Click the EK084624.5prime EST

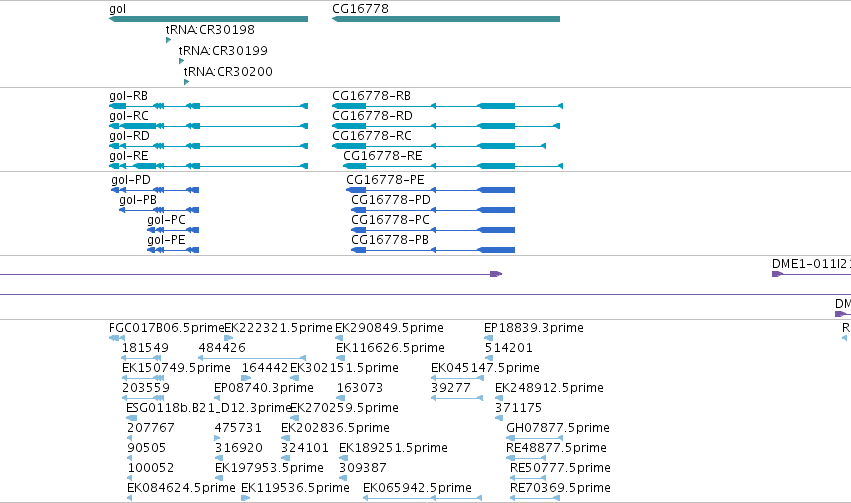coord(181,488)
